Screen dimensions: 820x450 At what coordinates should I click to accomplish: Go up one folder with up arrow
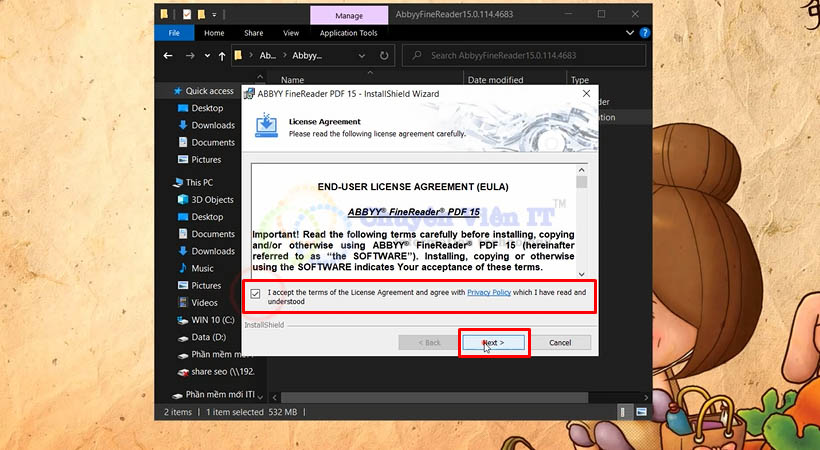point(221,56)
